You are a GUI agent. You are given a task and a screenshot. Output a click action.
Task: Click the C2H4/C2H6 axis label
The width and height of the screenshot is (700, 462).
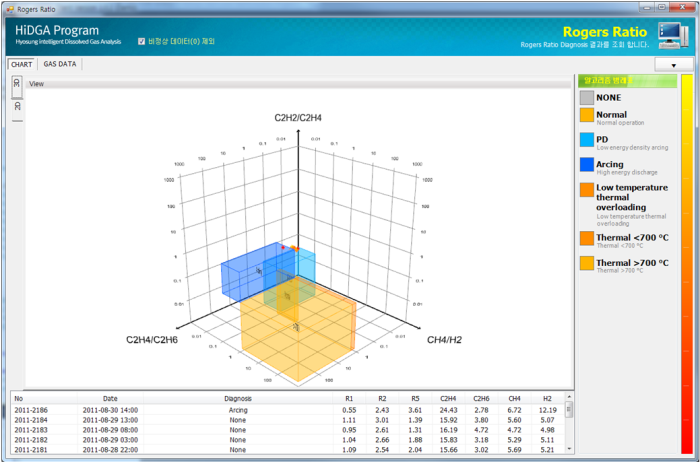click(152, 340)
